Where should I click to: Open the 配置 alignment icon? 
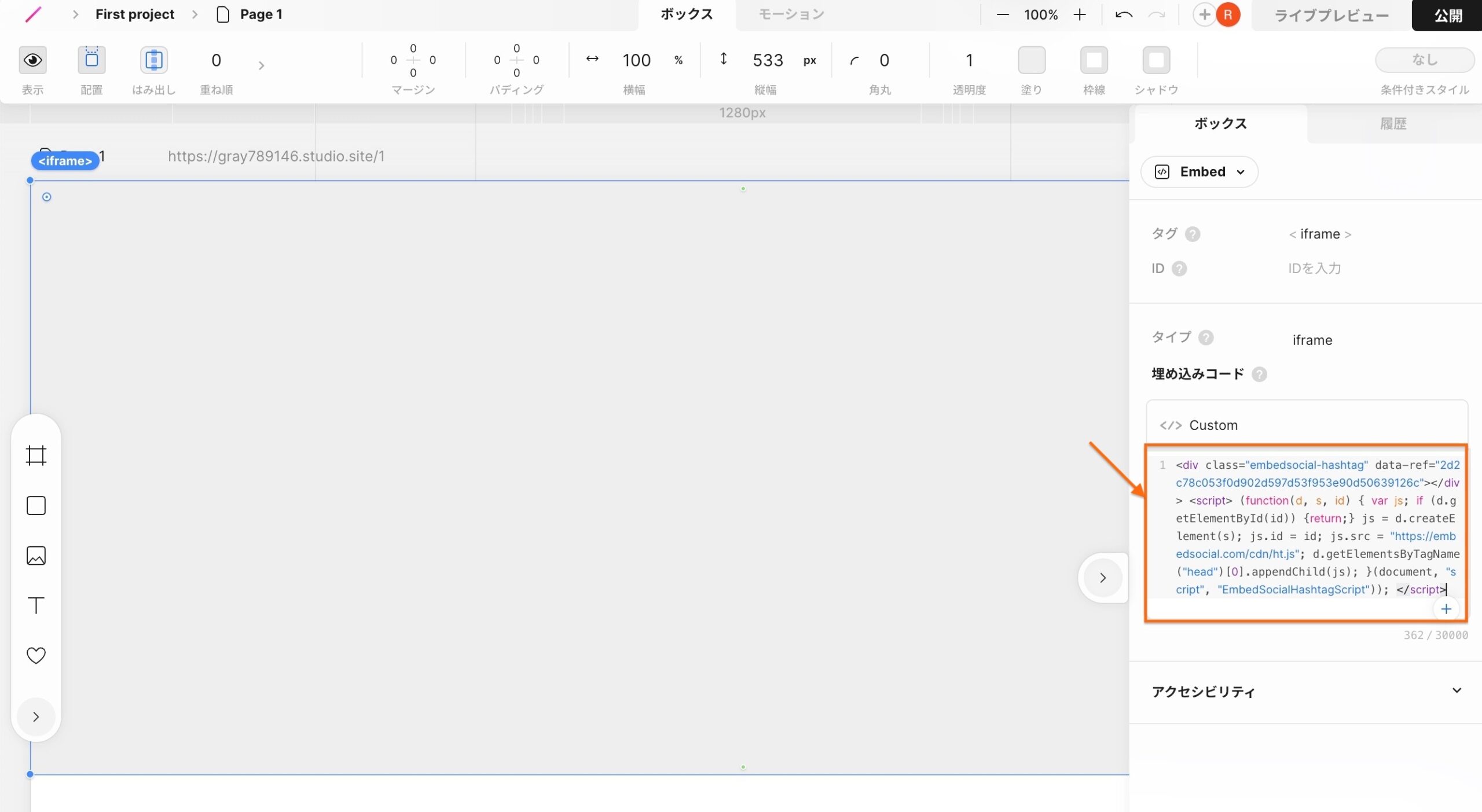[x=91, y=60]
